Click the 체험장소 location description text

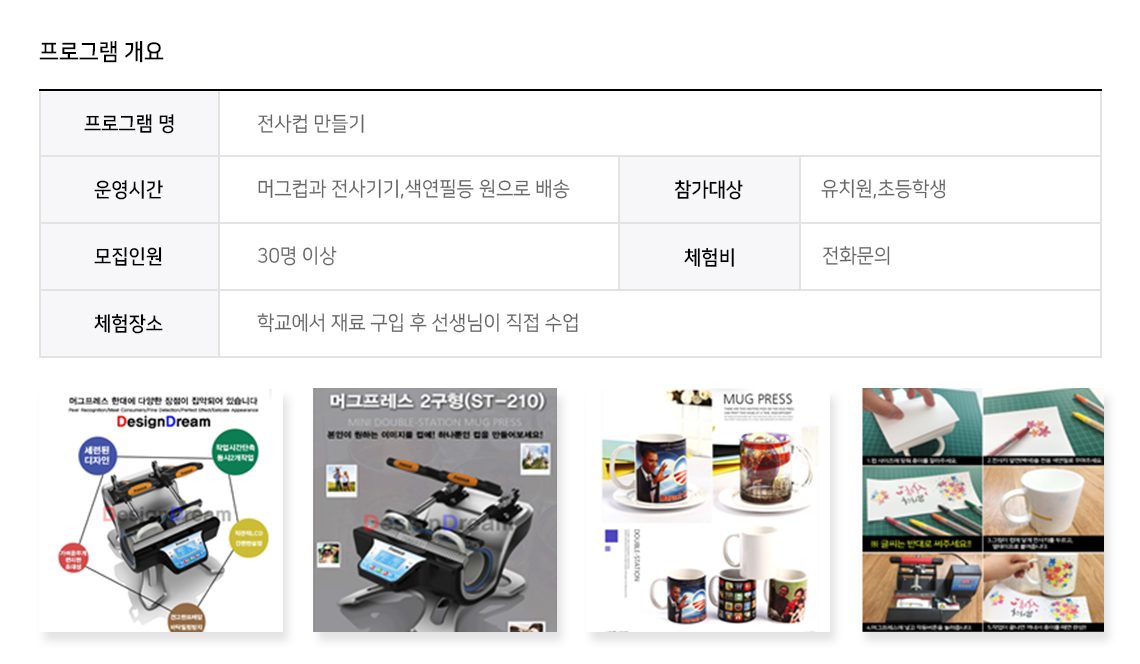418,323
